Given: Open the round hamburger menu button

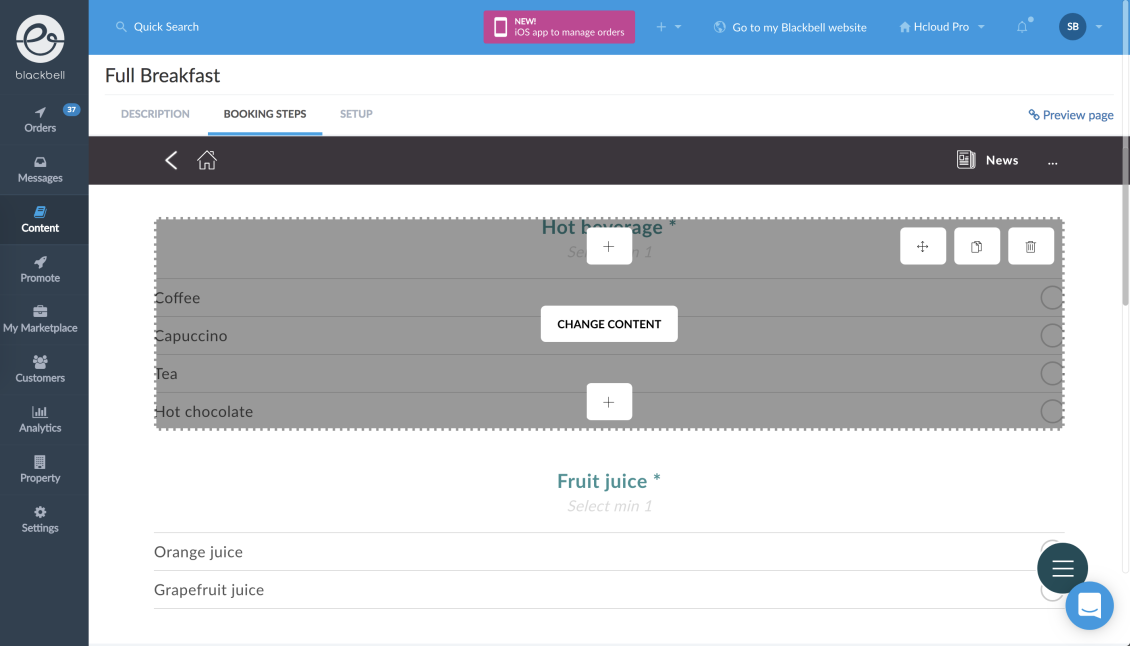Looking at the screenshot, I should [1062, 568].
